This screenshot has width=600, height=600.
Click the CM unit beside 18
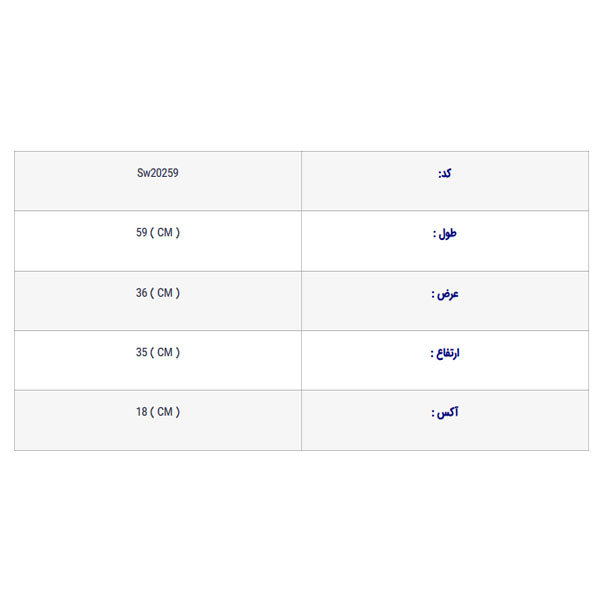(165, 412)
